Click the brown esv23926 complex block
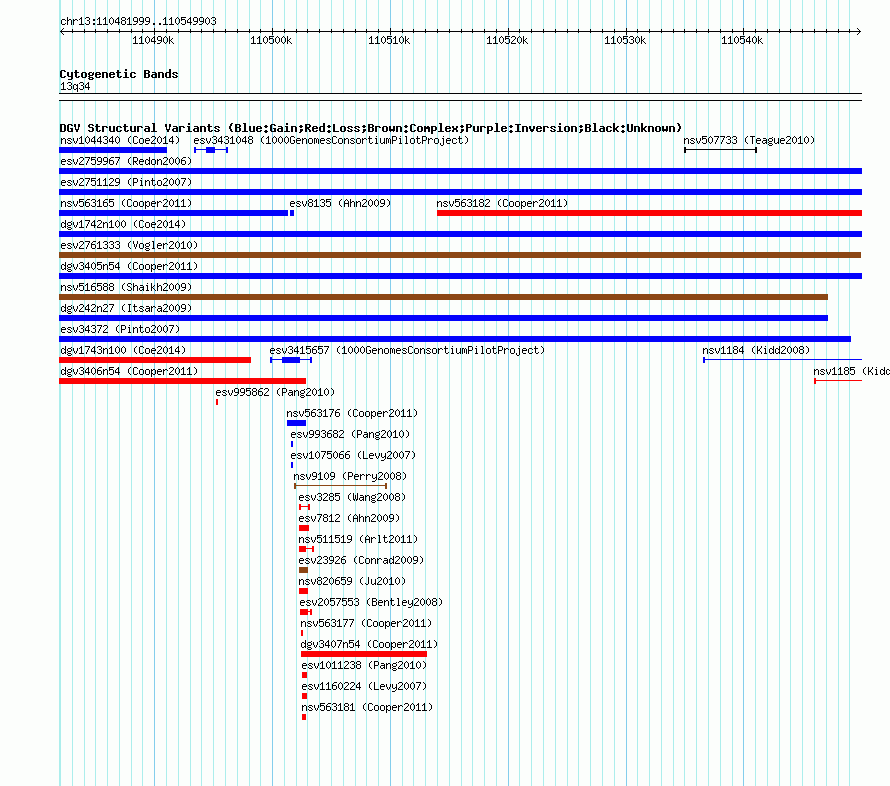This screenshot has width=890, height=786. point(303,570)
